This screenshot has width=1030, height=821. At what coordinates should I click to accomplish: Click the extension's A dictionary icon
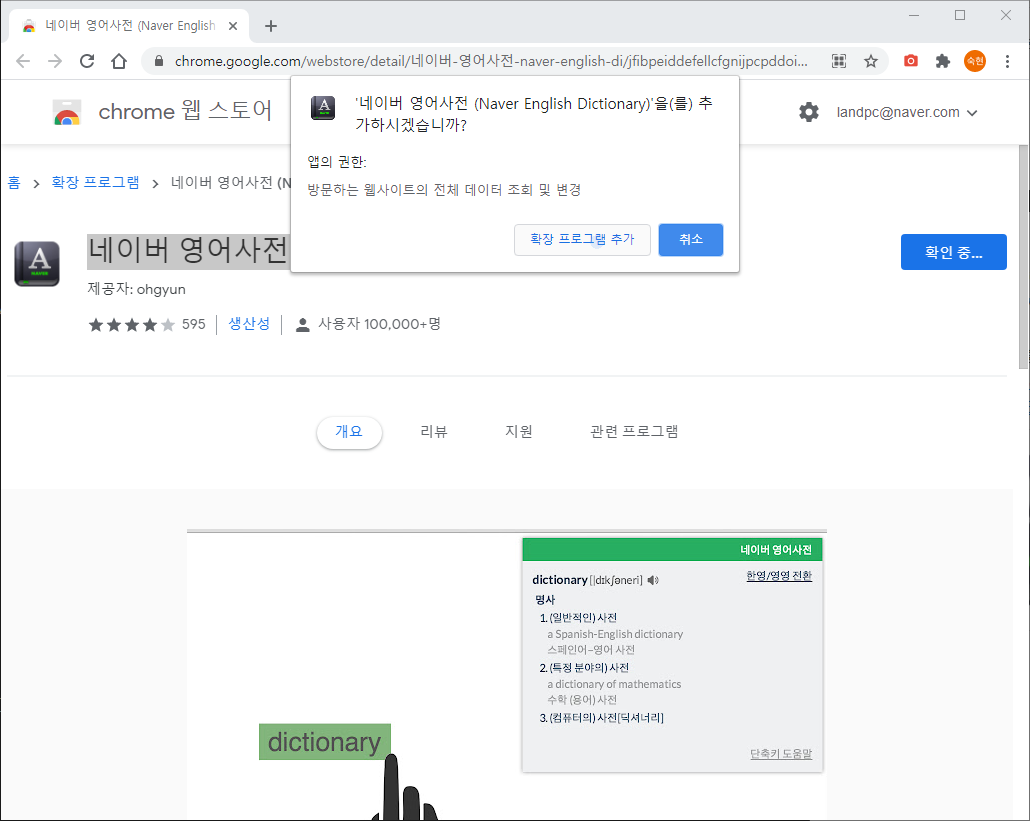[x=37, y=264]
